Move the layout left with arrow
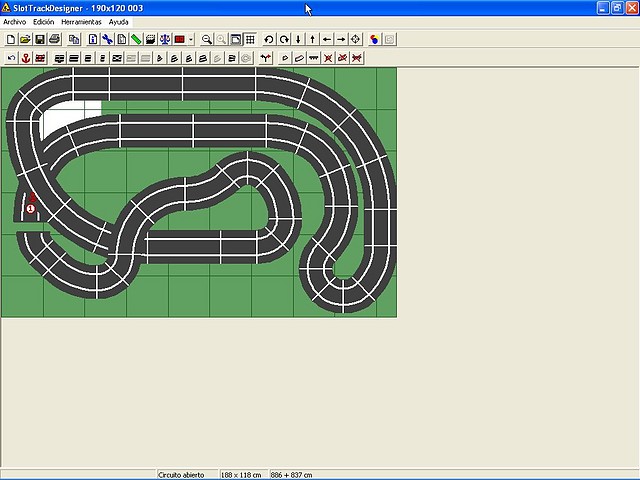 coord(327,39)
